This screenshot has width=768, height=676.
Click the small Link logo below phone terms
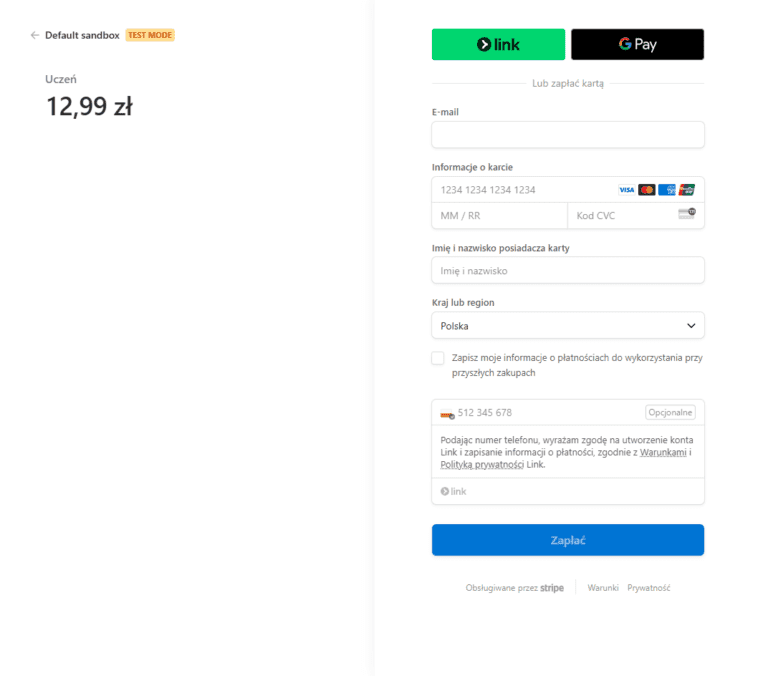pos(454,491)
